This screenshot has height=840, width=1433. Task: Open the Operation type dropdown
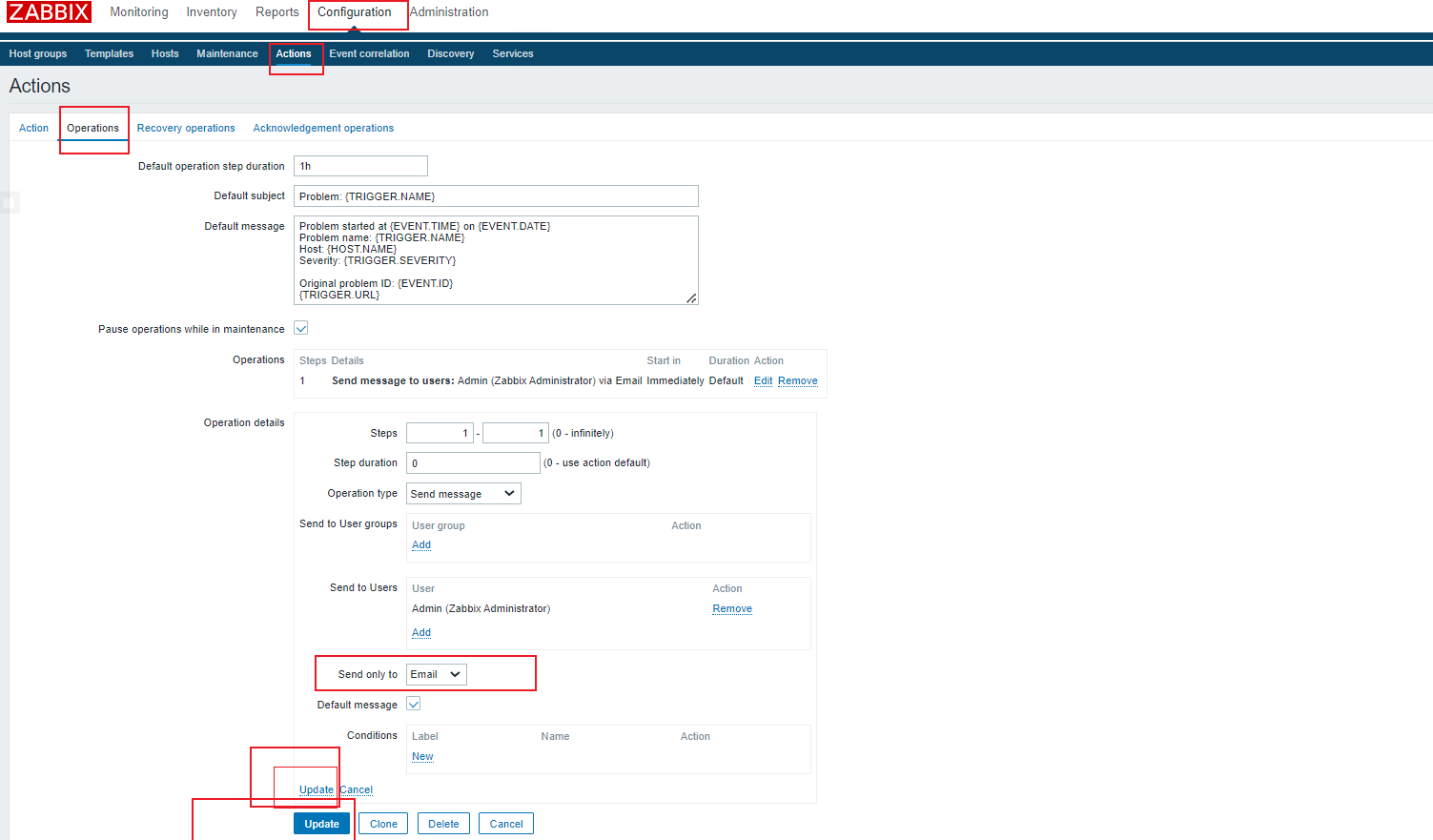[x=463, y=493]
